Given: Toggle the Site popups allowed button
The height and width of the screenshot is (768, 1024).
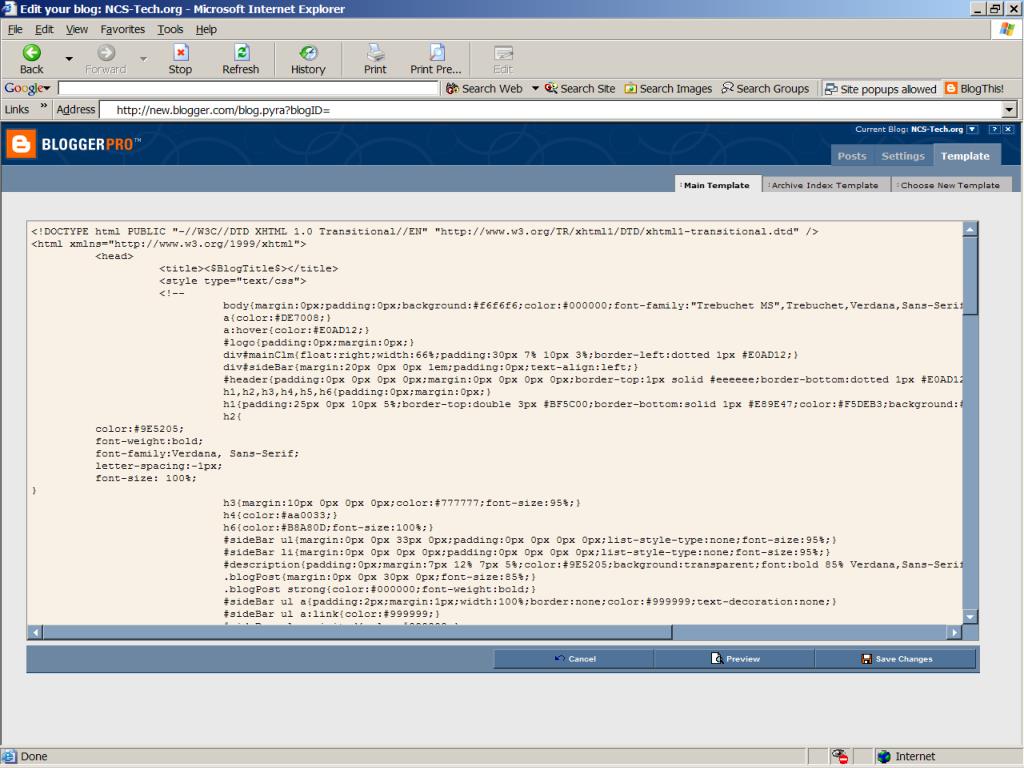Looking at the screenshot, I should point(880,89).
